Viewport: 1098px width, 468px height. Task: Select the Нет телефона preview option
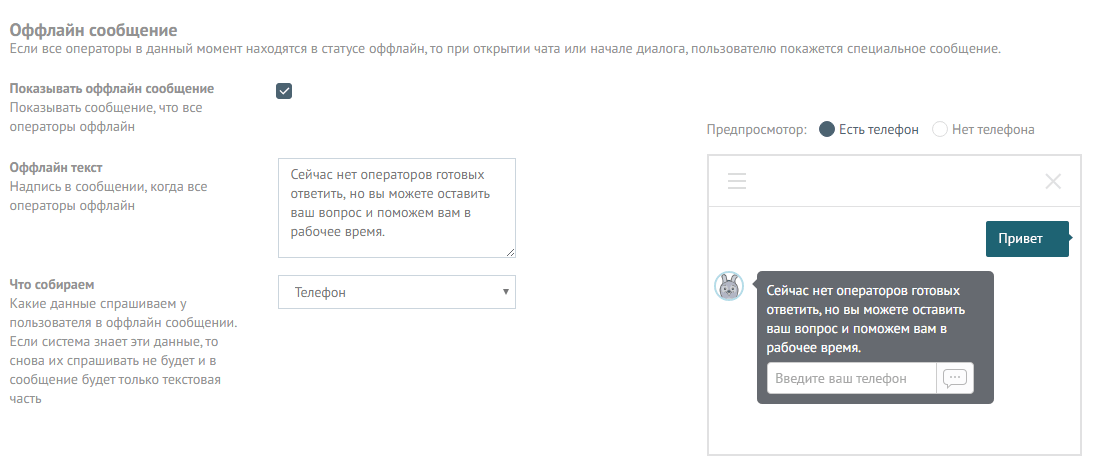point(983,129)
